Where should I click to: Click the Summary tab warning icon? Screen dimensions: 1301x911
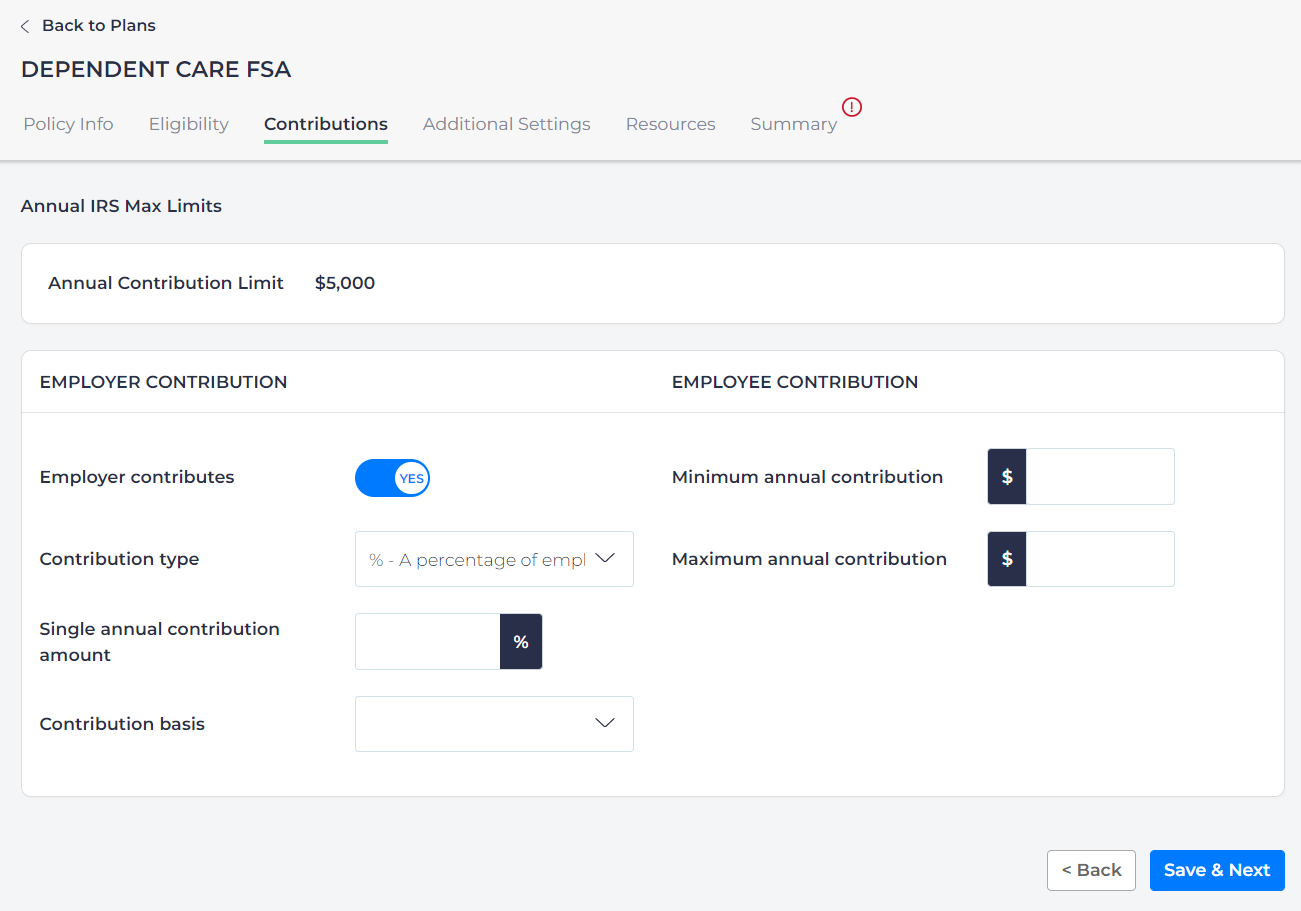852,107
